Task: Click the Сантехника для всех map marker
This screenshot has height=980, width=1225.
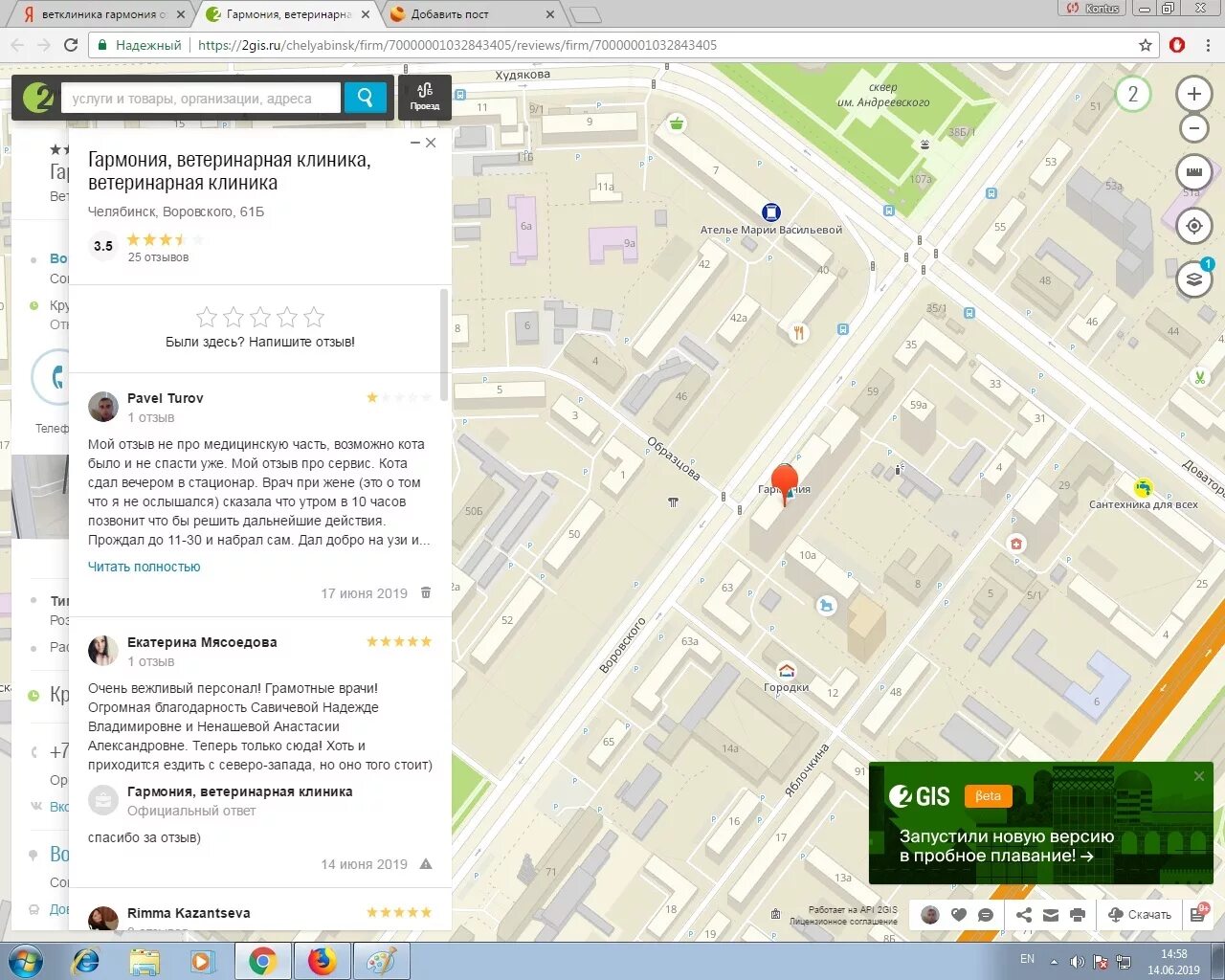Action: tap(1143, 488)
